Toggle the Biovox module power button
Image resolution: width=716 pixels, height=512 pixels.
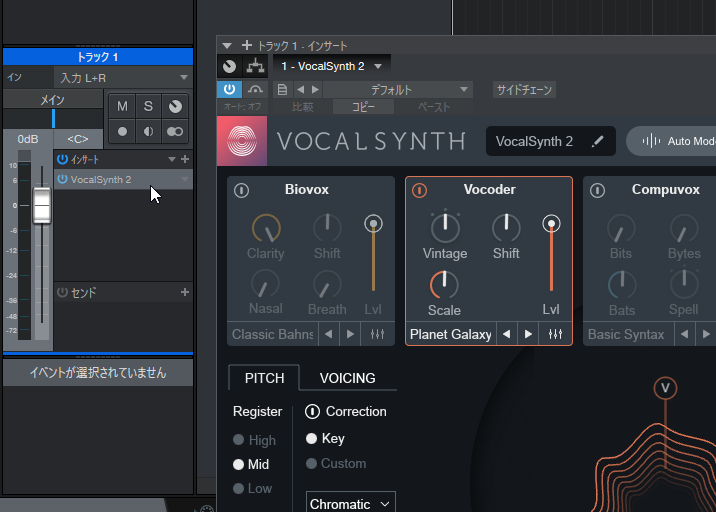(241, 190)
